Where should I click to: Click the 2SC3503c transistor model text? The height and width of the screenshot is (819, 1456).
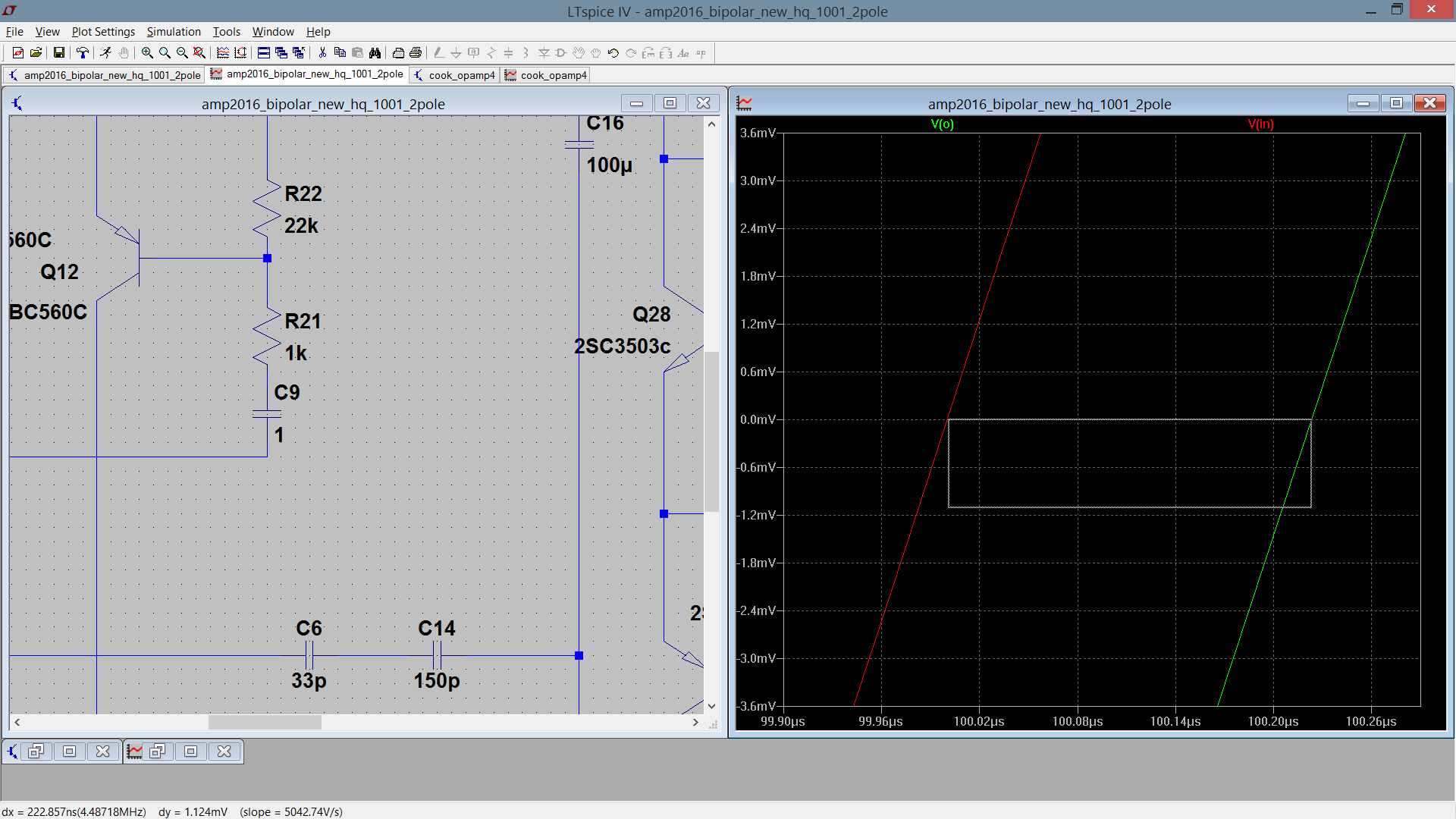[x=622, y=347]
